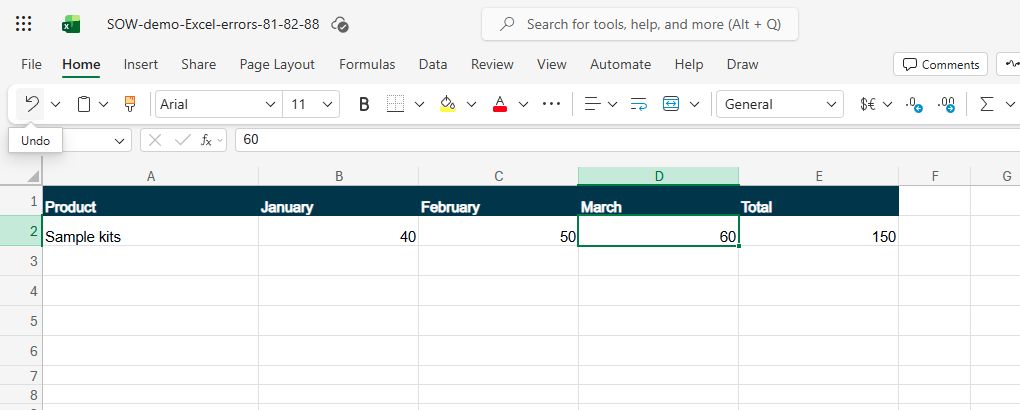This screenshot has width=1020, height=410.
Task: Click the currency accounting format icon
Action: tap(867, 104)
